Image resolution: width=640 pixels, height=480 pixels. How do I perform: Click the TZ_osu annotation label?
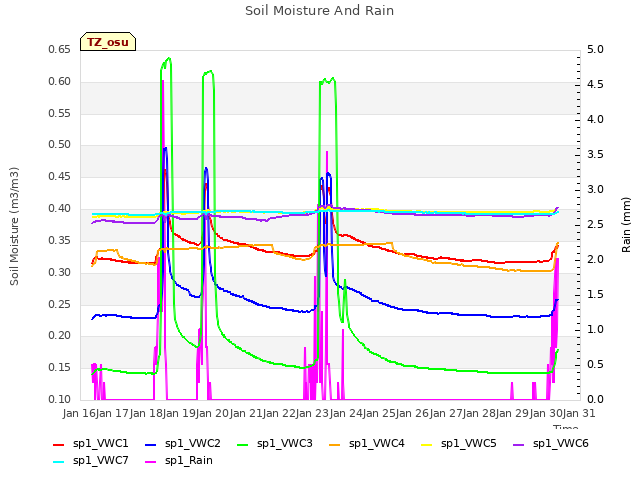pos(108,42)
